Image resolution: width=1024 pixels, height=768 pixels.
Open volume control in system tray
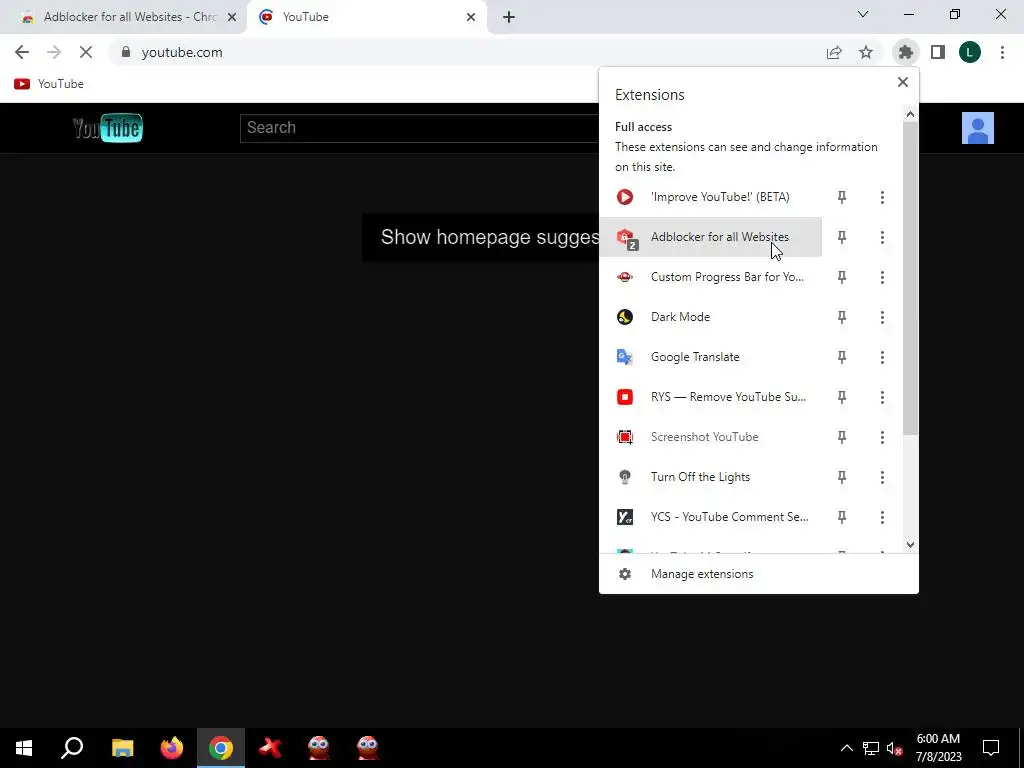point(895,748)
